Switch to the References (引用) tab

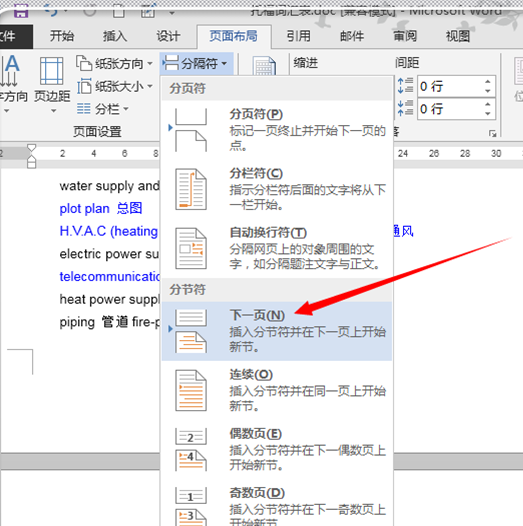(298, 36)
